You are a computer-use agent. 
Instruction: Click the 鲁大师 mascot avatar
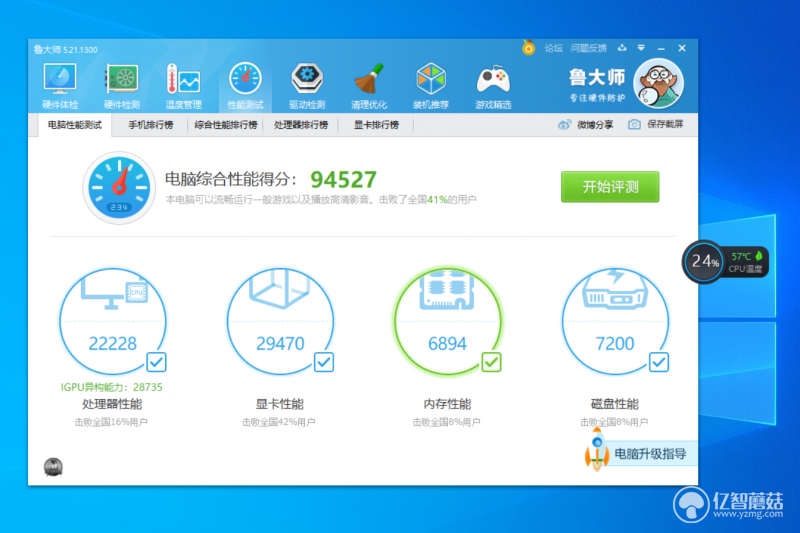coord(658,83)
